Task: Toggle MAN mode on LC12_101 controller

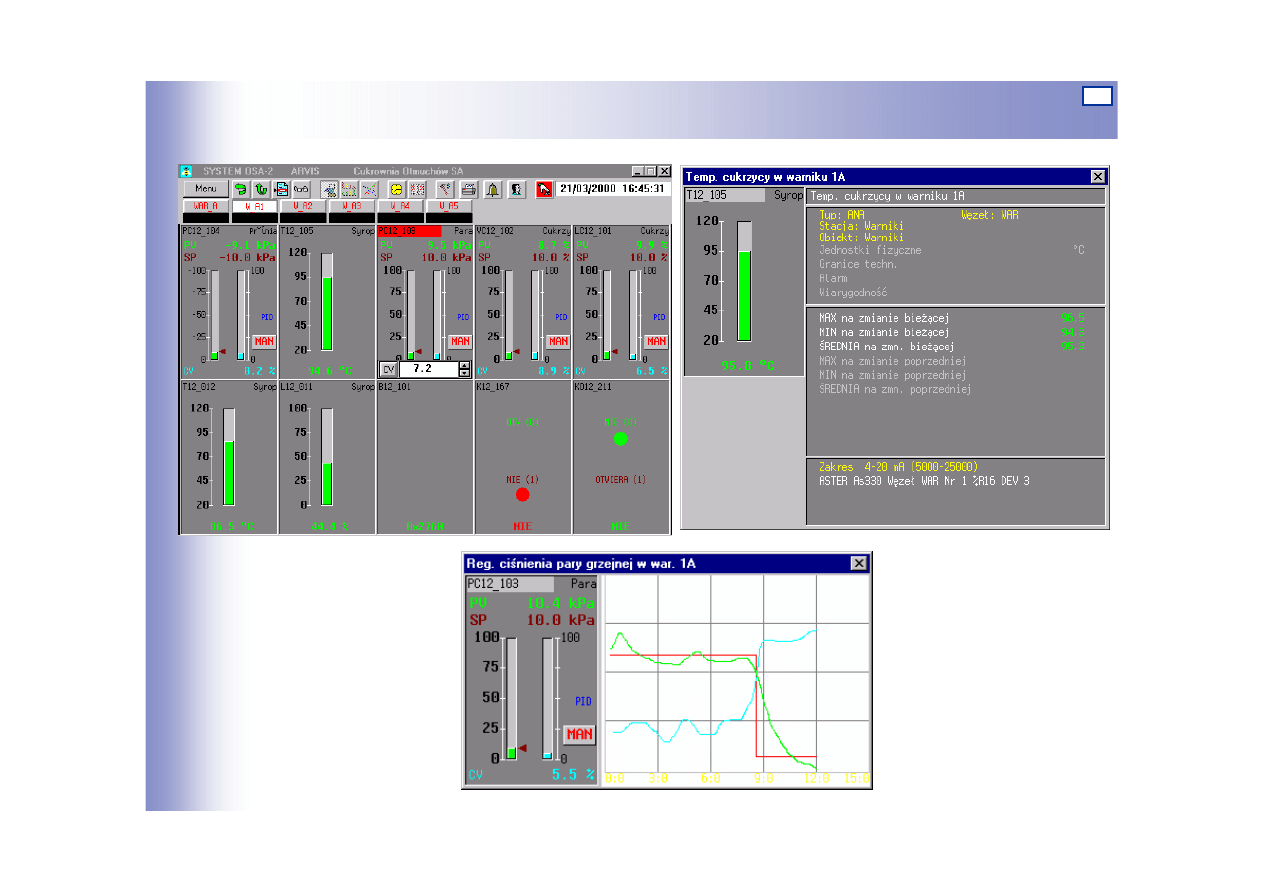Action: point(656,341)
